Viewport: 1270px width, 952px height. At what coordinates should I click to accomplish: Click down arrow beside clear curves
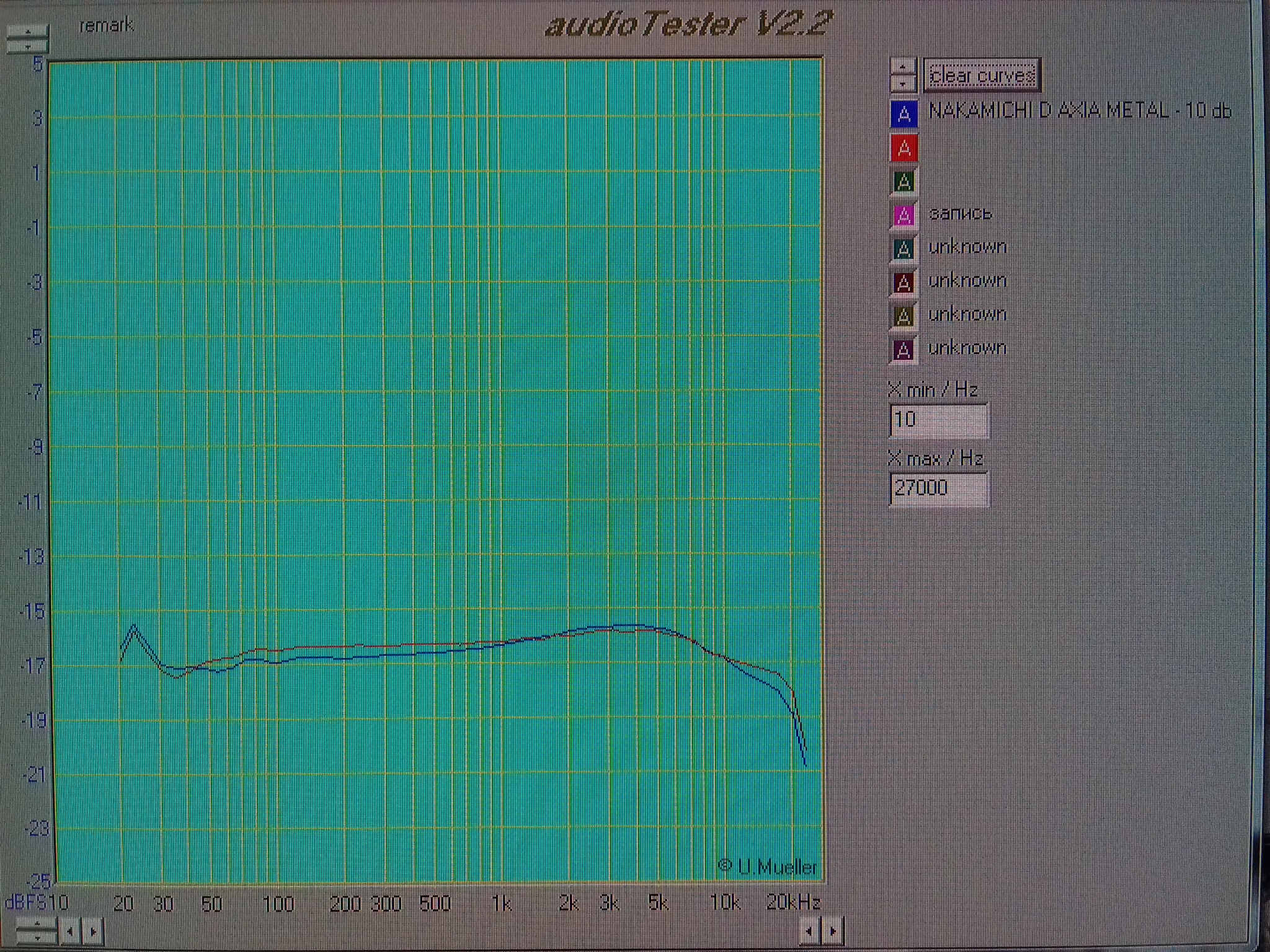tap(903, 83)
